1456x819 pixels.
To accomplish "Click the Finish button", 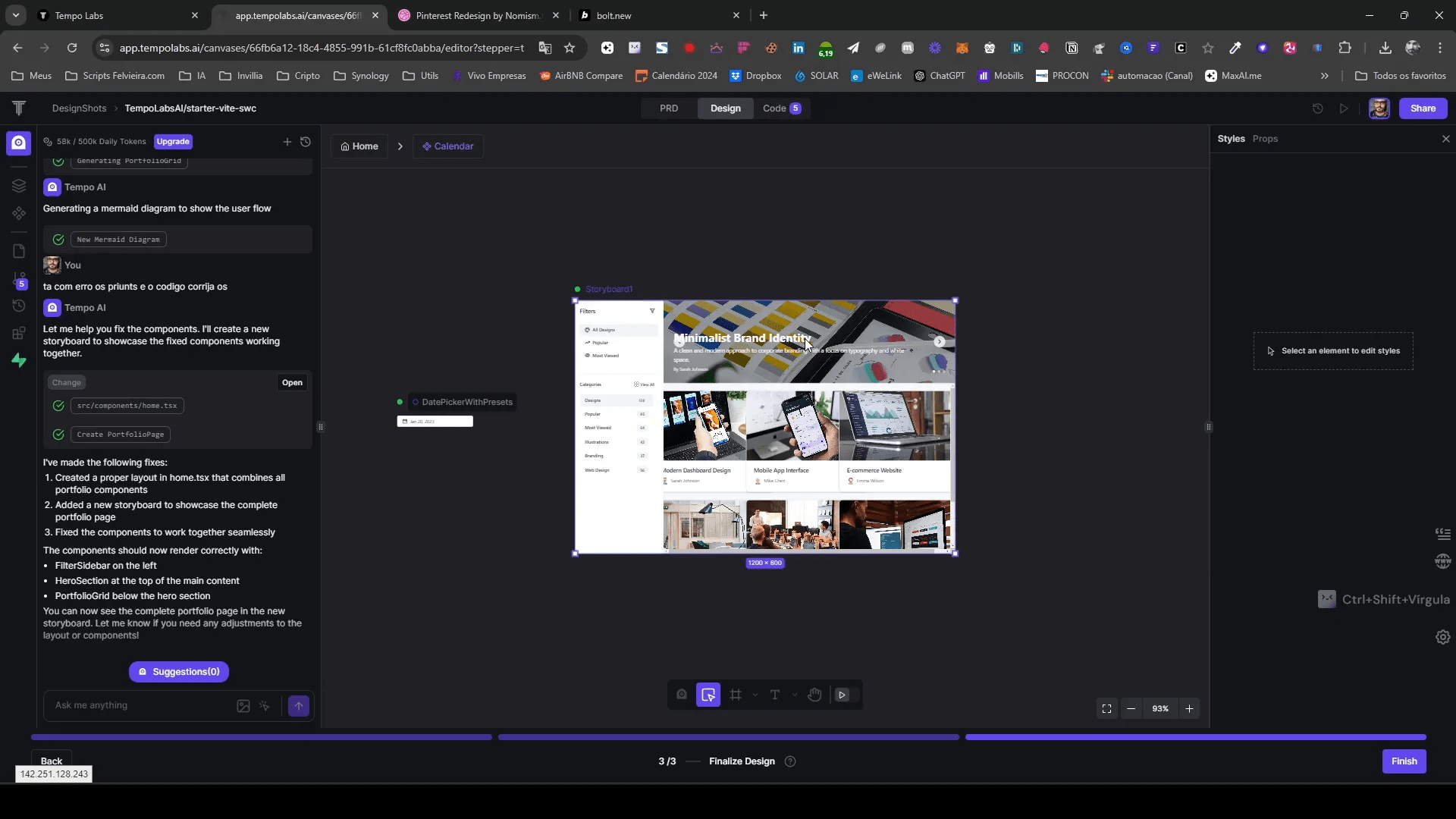I will tap(1404, 761).
